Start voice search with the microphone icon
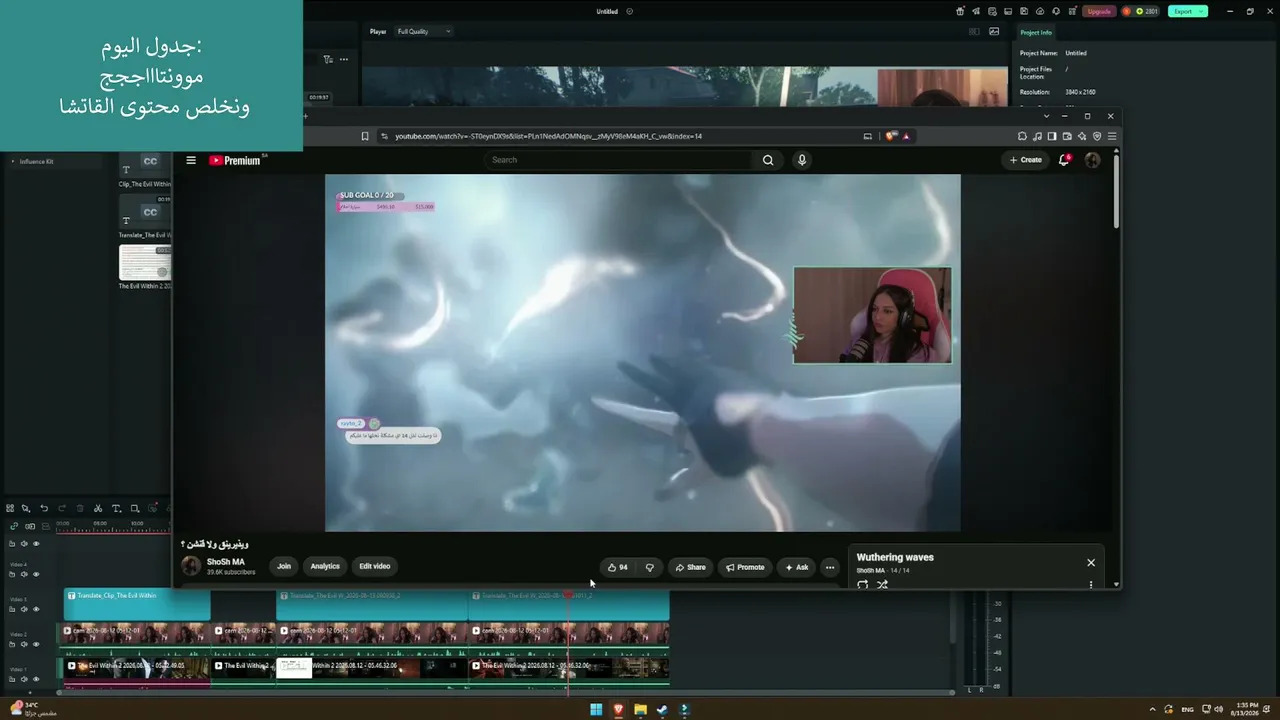The image size is (1280, 720). pos(801,160)
